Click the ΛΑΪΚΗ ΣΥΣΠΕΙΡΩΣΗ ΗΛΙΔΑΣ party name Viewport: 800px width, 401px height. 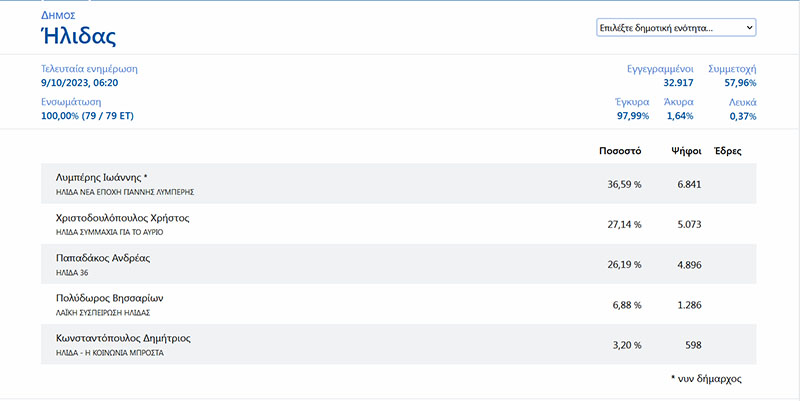(x=110, y=312)
